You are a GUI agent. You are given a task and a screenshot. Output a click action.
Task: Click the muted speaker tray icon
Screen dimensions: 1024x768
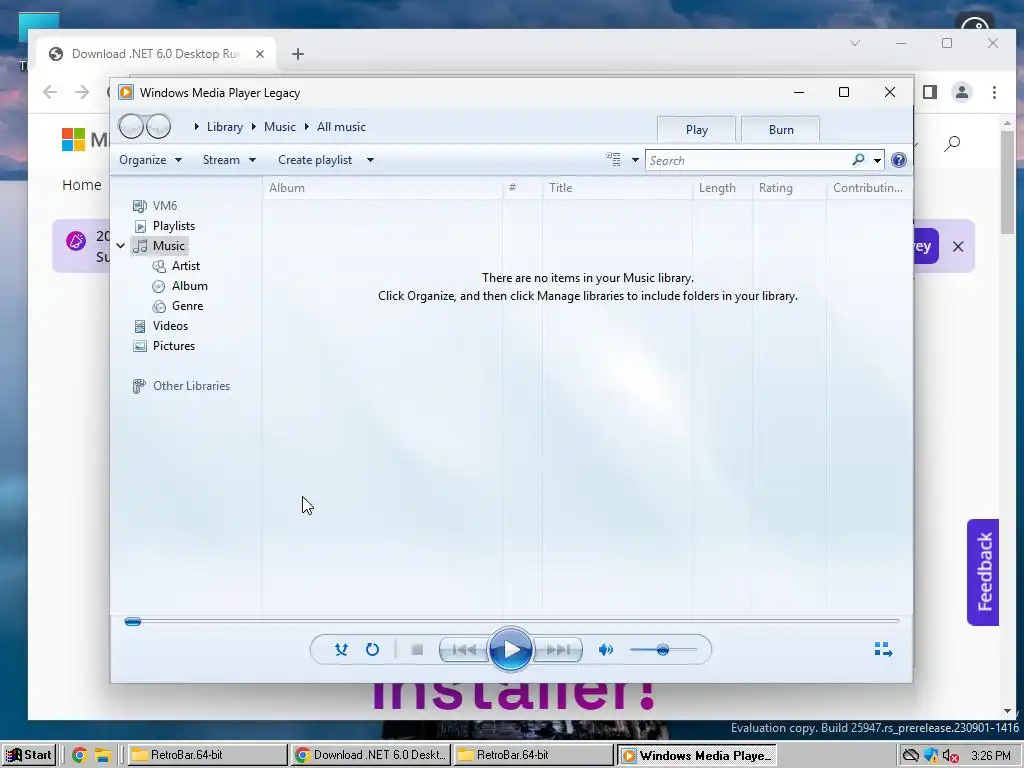tap(950, 756)
